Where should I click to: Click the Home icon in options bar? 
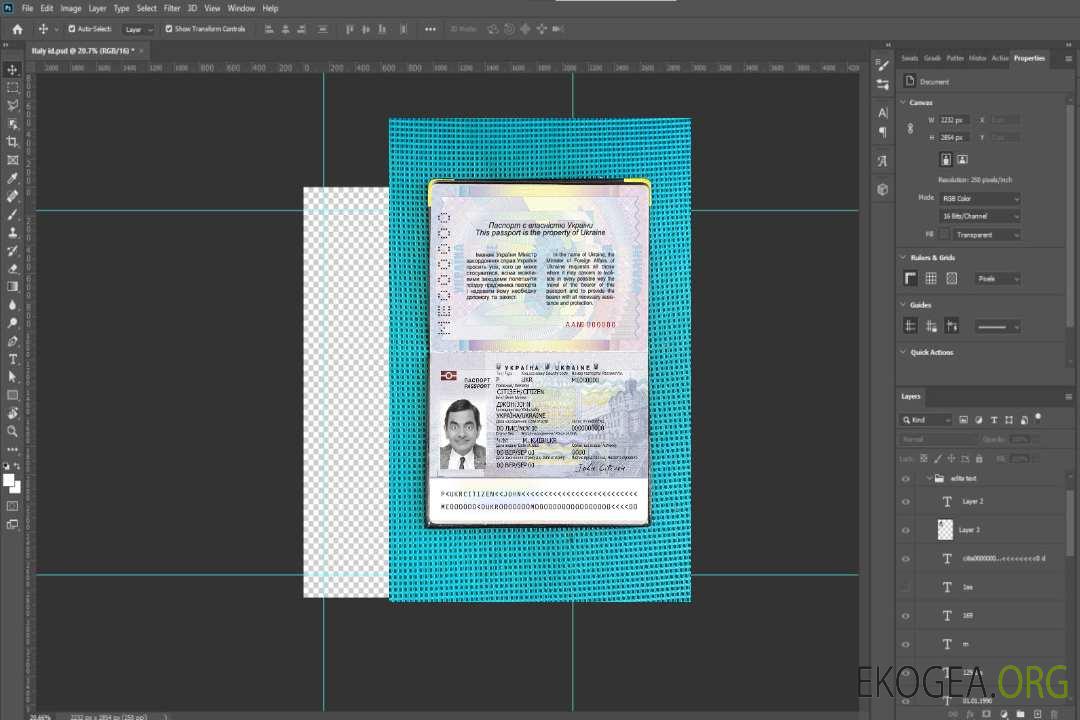pos(17,29)
